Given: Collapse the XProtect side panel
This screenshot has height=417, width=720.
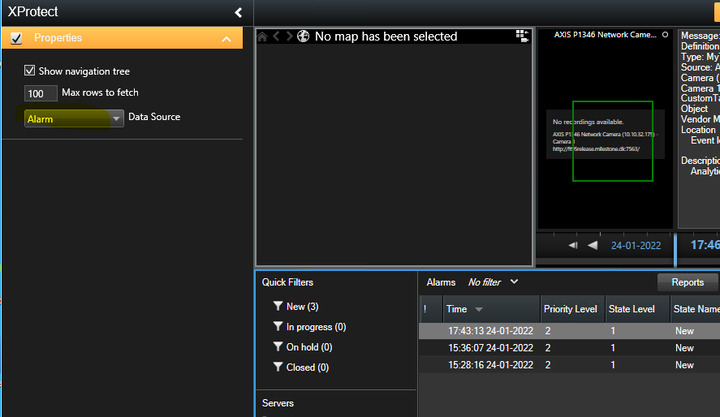Looking at the screenshot, I should click(x=238, y=12).
